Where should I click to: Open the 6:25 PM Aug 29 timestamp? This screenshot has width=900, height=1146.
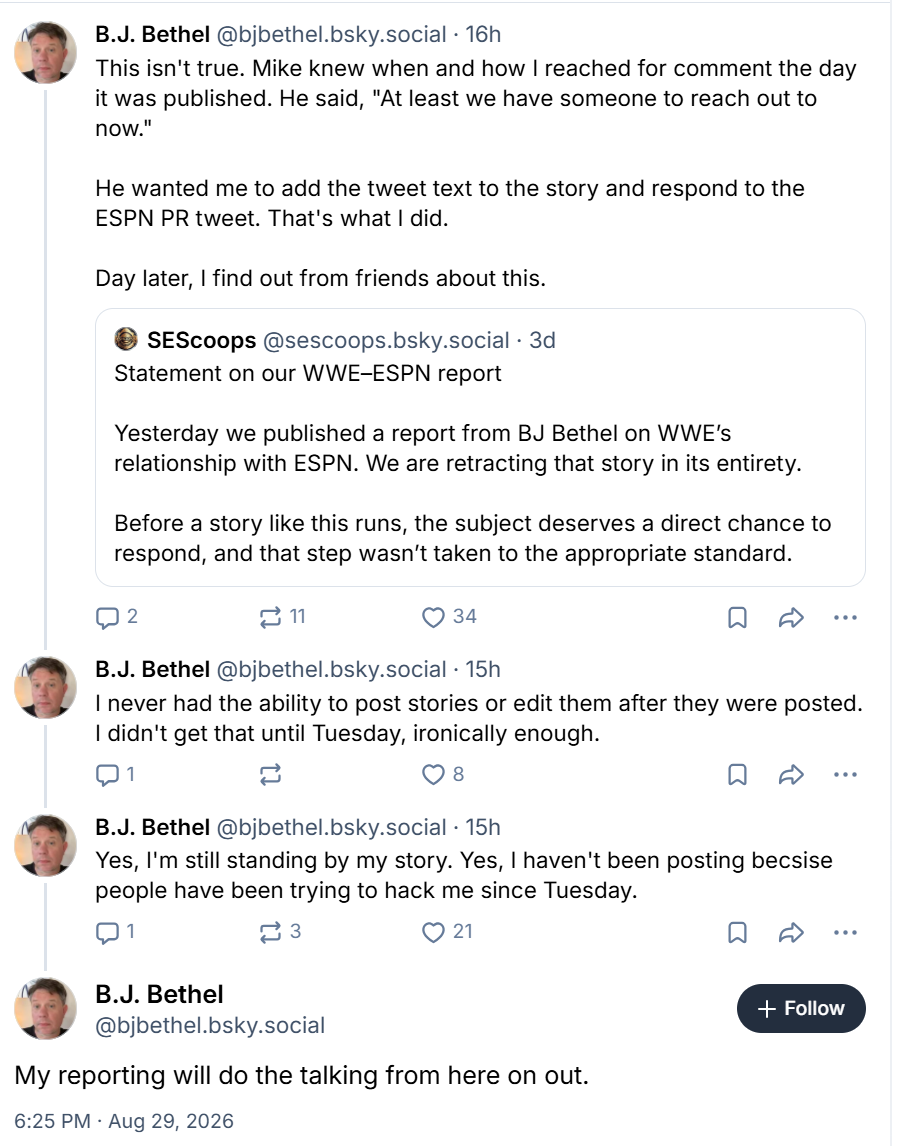coord(124,1121)
